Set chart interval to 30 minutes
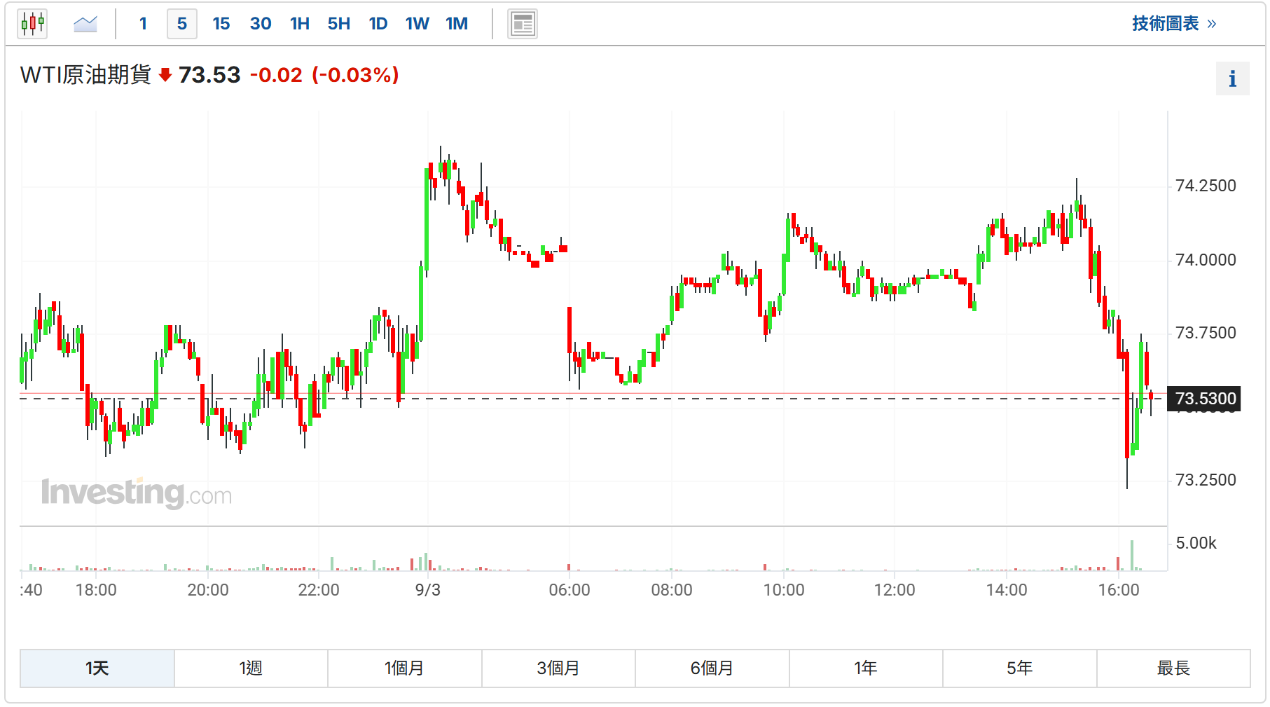The width and height of the screenshot is (1270, 707). click(x=260, y=23)
